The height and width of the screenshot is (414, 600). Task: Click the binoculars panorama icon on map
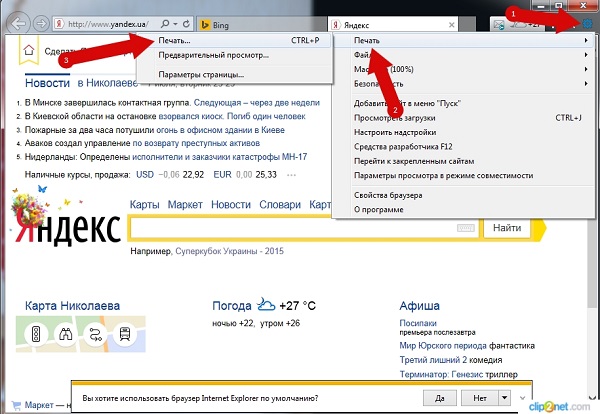click(x=67, y=334)
